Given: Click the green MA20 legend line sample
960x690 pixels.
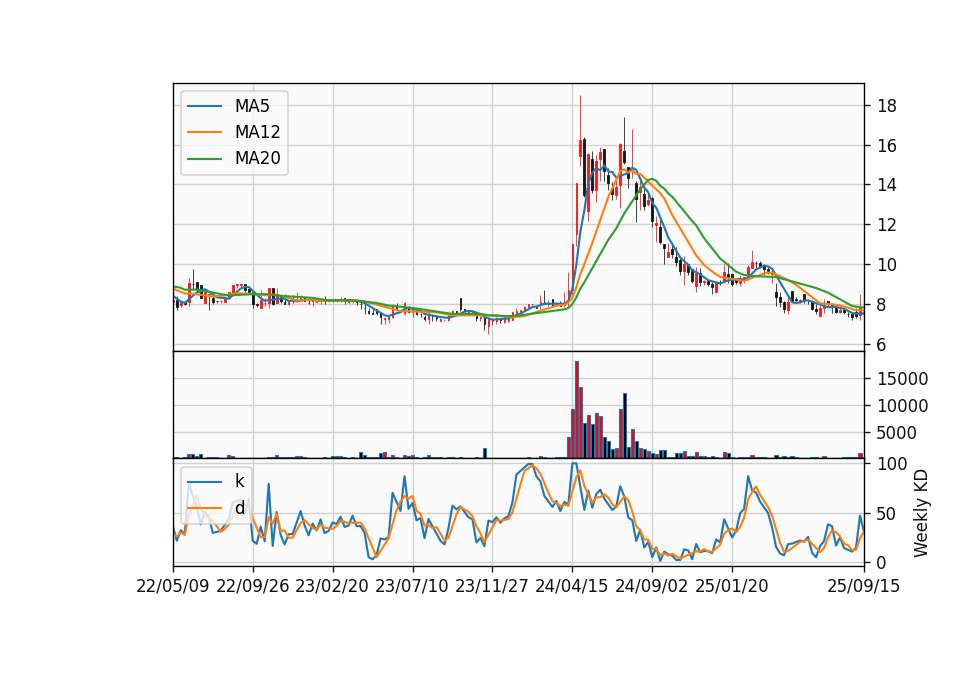Looking at the screenshot, I should tap(204, 158).
